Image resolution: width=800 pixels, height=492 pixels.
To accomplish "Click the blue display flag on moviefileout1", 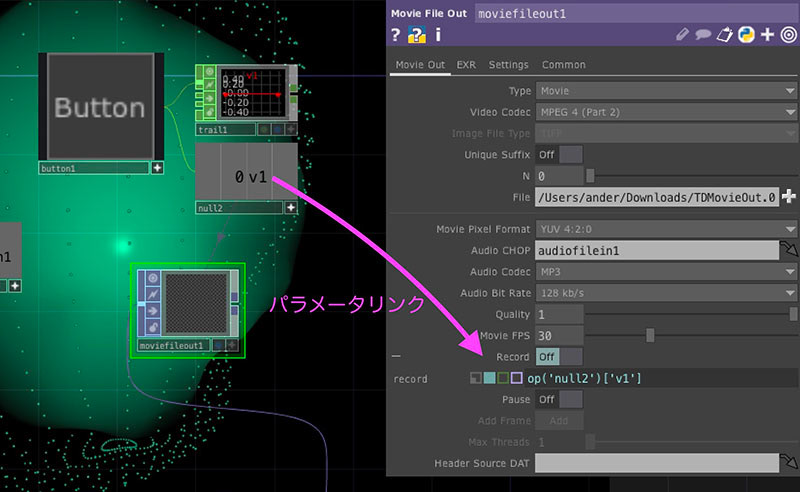I will 219,346.
